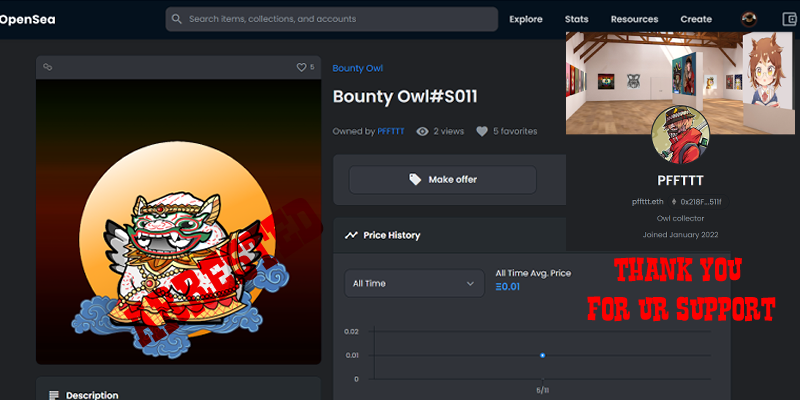Open the All Time range dropdown
The height and width of the screenshot is (400, 800).
414,283
